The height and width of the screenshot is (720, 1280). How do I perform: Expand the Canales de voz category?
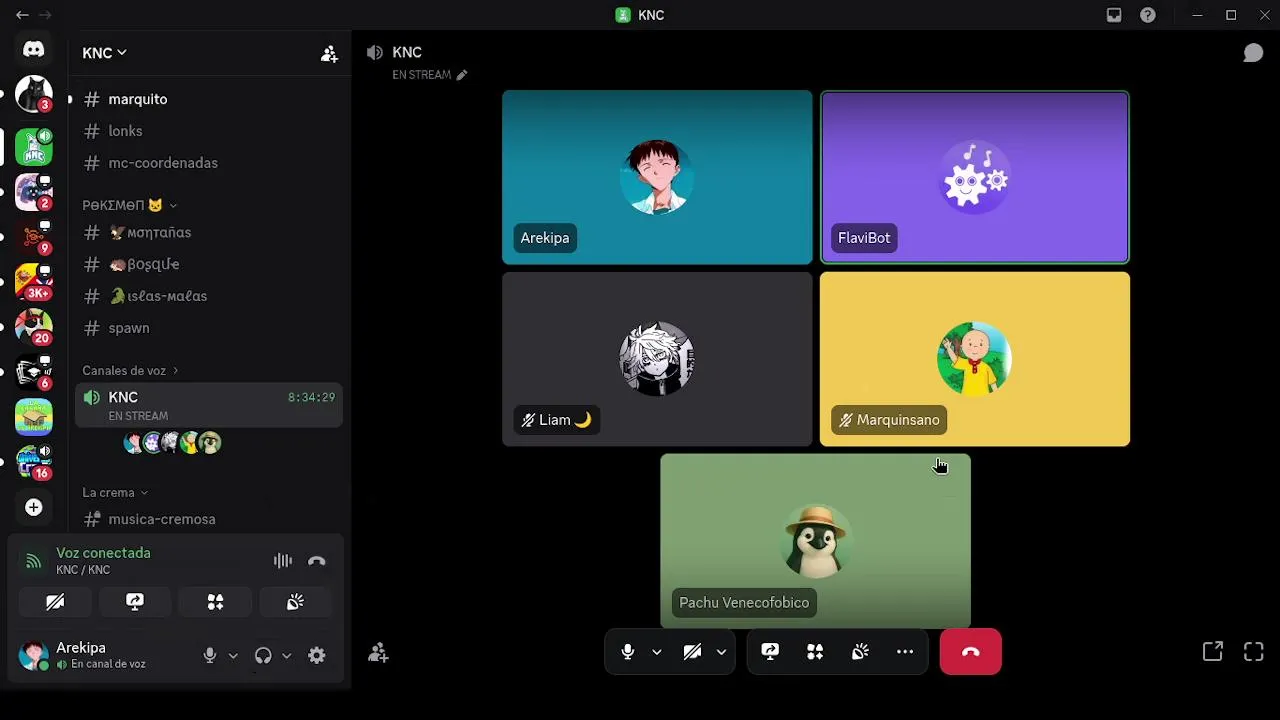click(130, 371)
